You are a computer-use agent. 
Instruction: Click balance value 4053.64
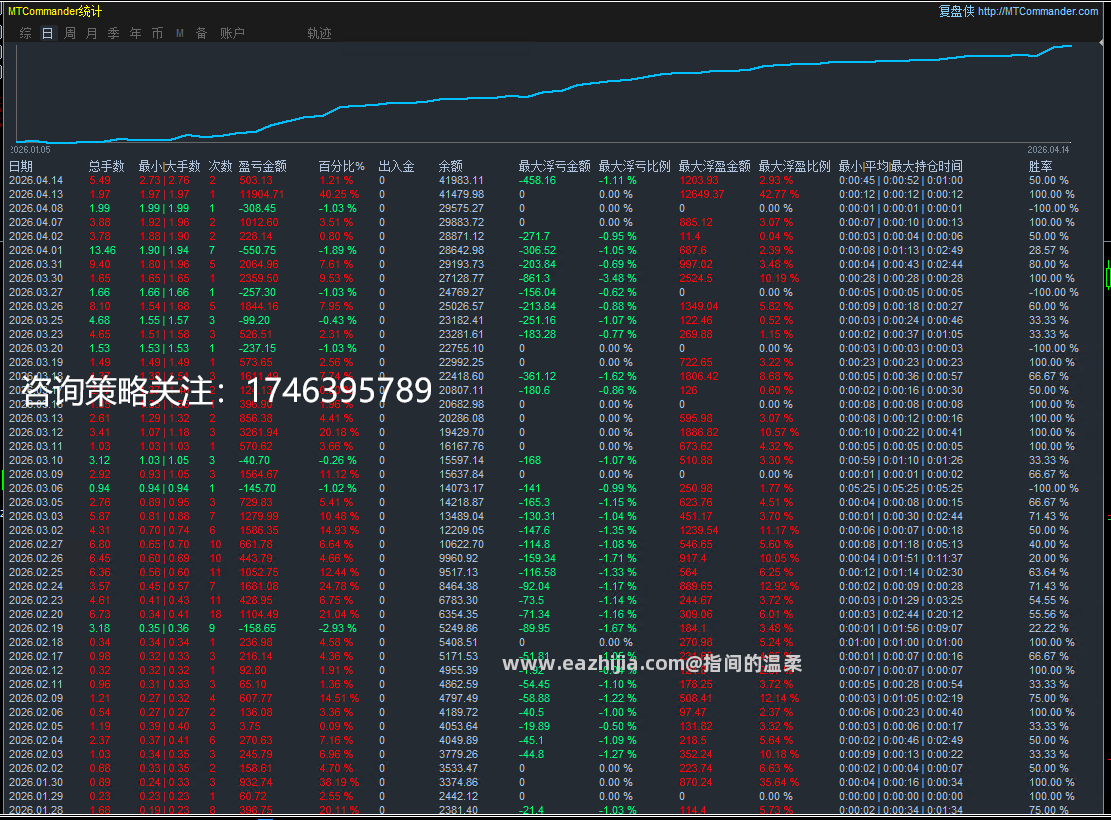pos(458,726)
